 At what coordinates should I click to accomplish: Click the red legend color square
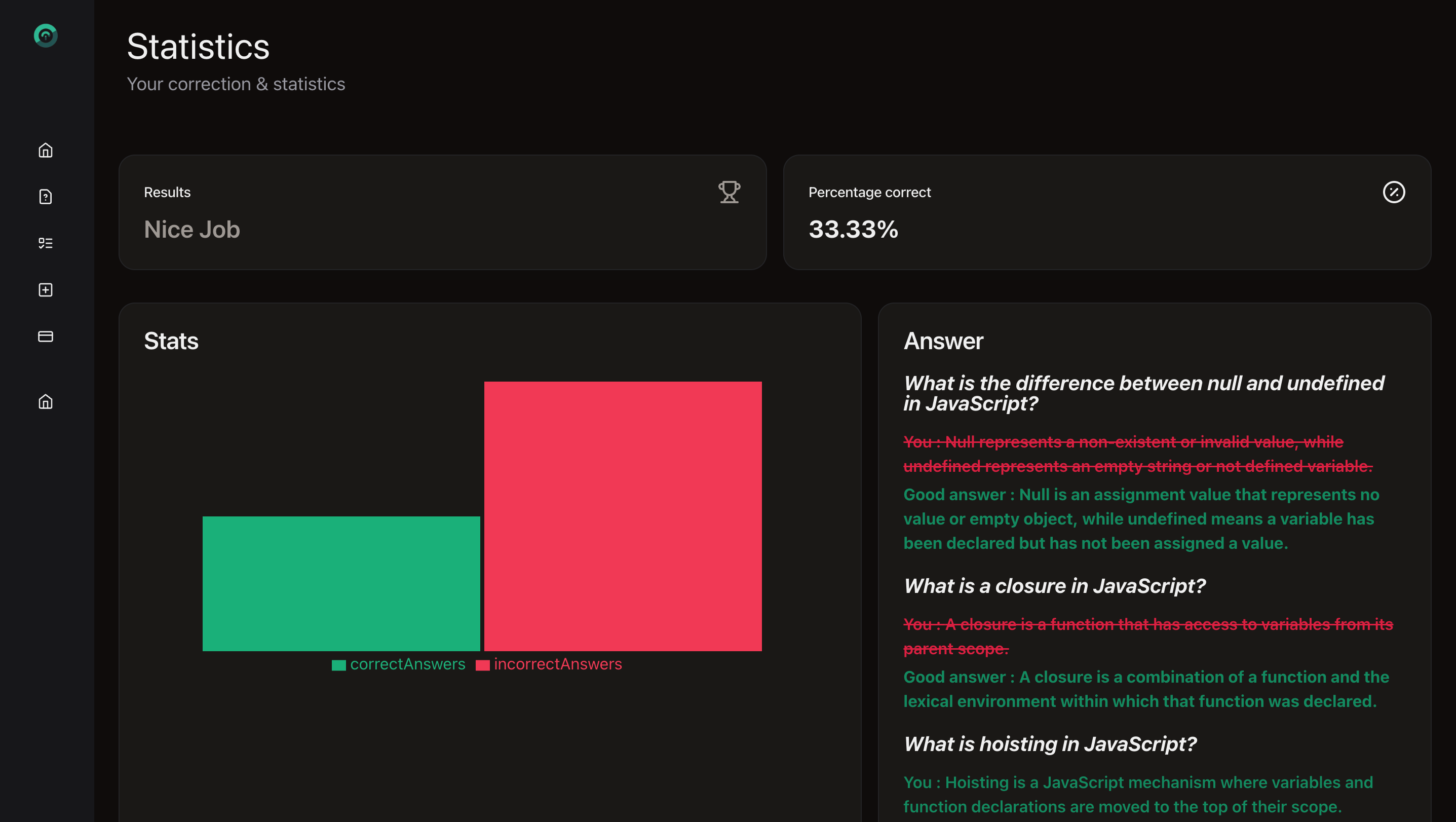tap(482, 665)
